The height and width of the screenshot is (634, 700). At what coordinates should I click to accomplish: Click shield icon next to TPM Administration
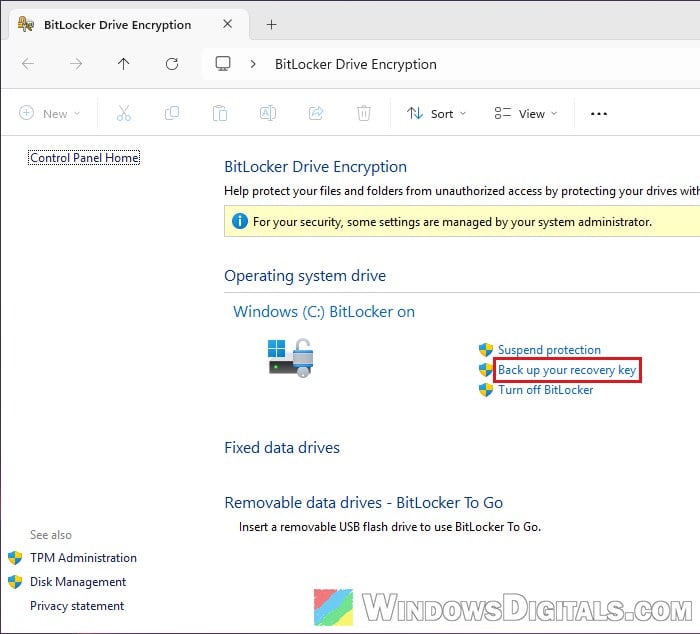click(x=15, y=558)
